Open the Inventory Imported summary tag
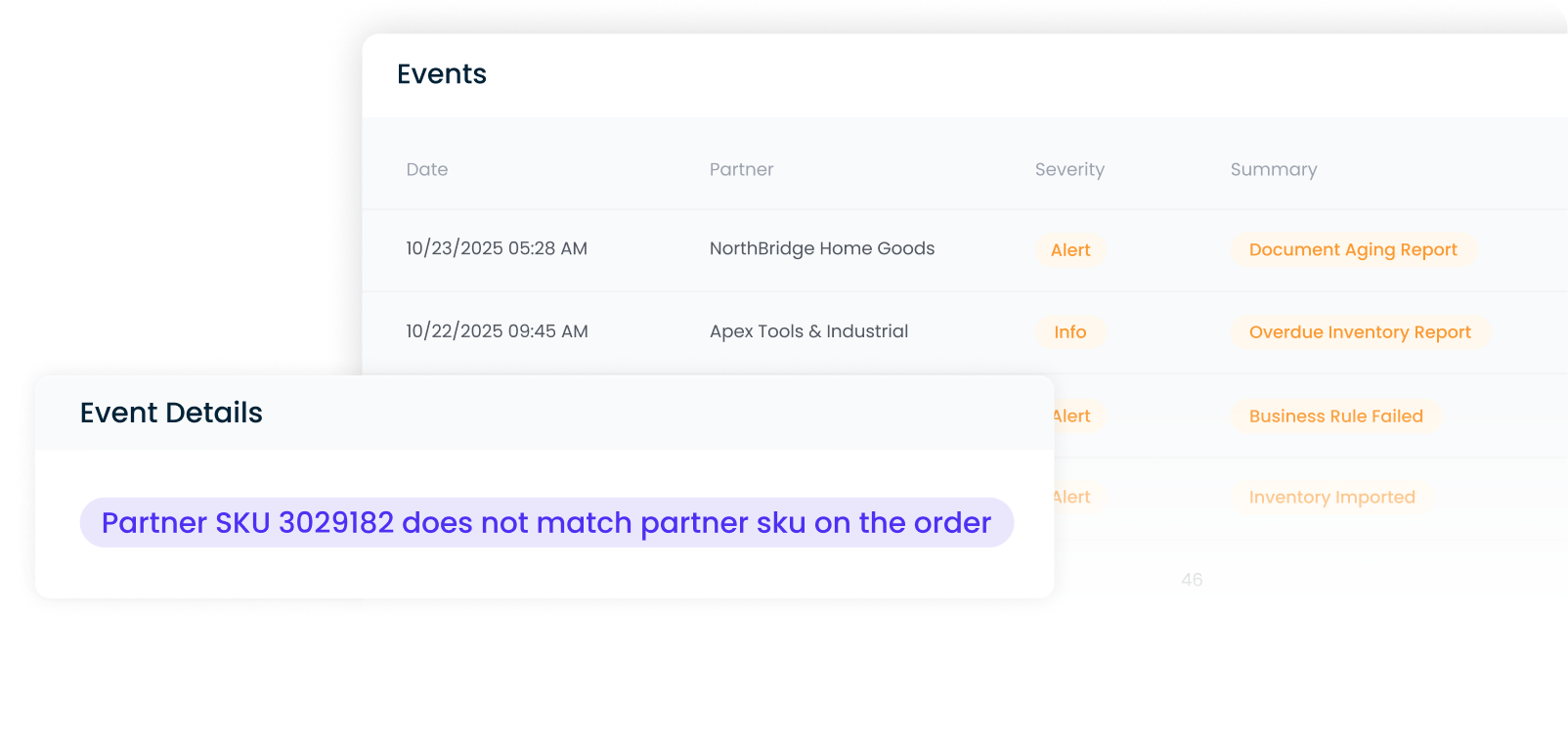 [1331, 498]
